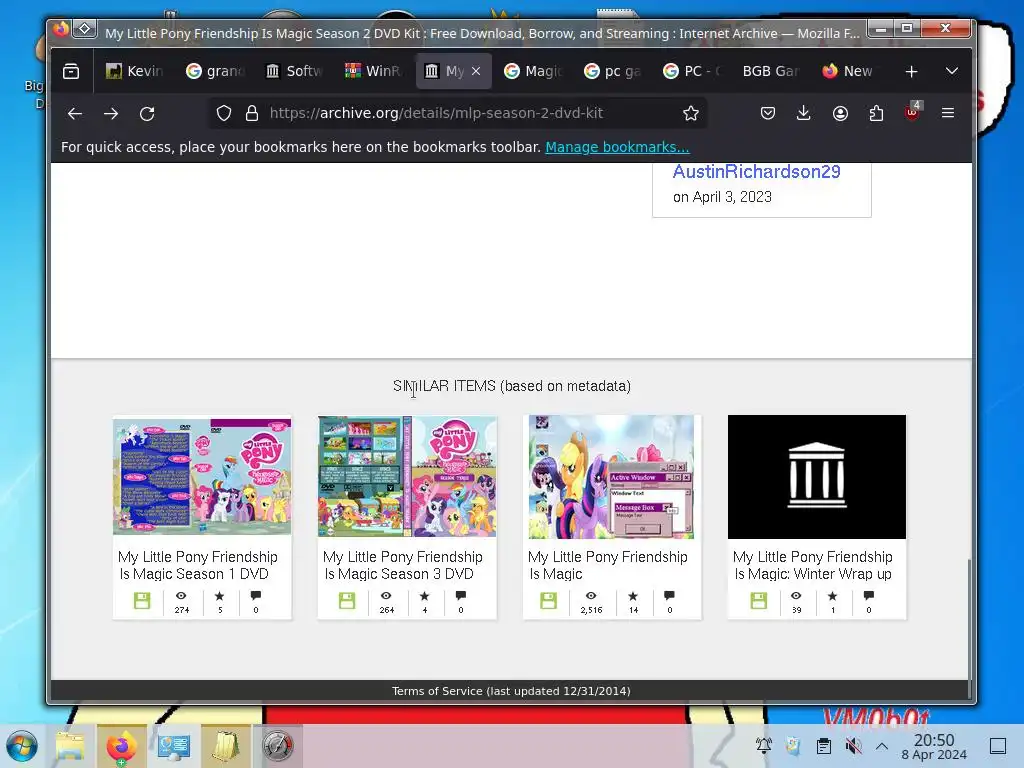
Task: Click the 'SIMILAR ITEMS (based on metadata)' heading
Action: click(512, 386)
